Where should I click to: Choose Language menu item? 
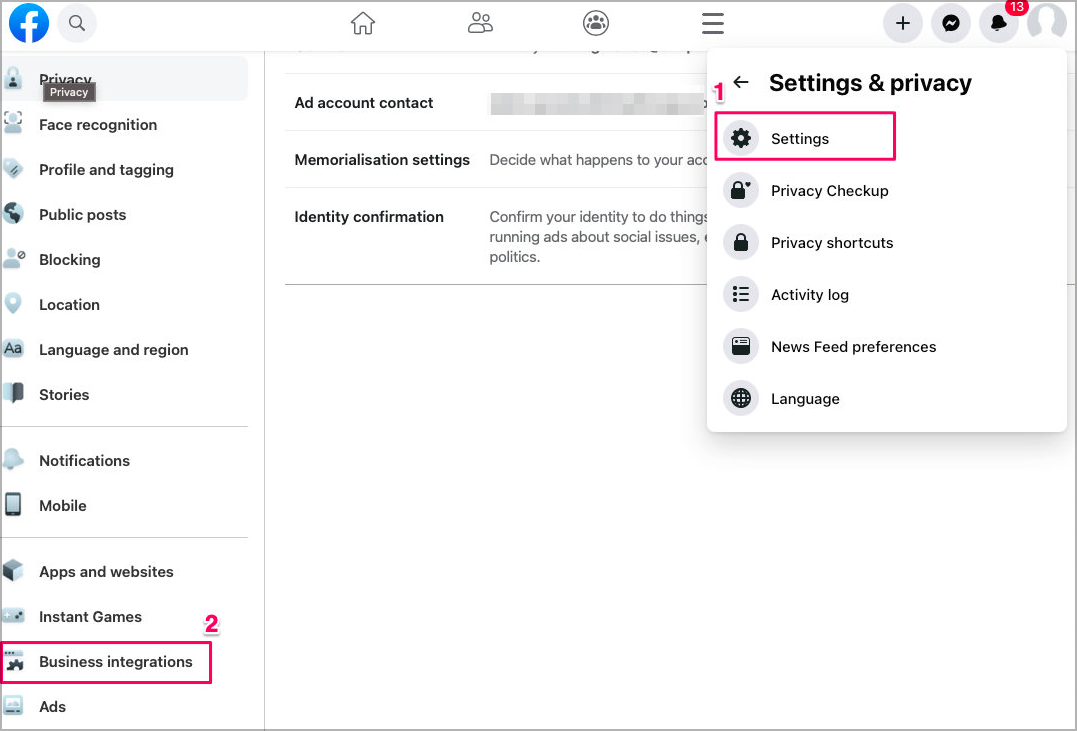click(886, 398)
